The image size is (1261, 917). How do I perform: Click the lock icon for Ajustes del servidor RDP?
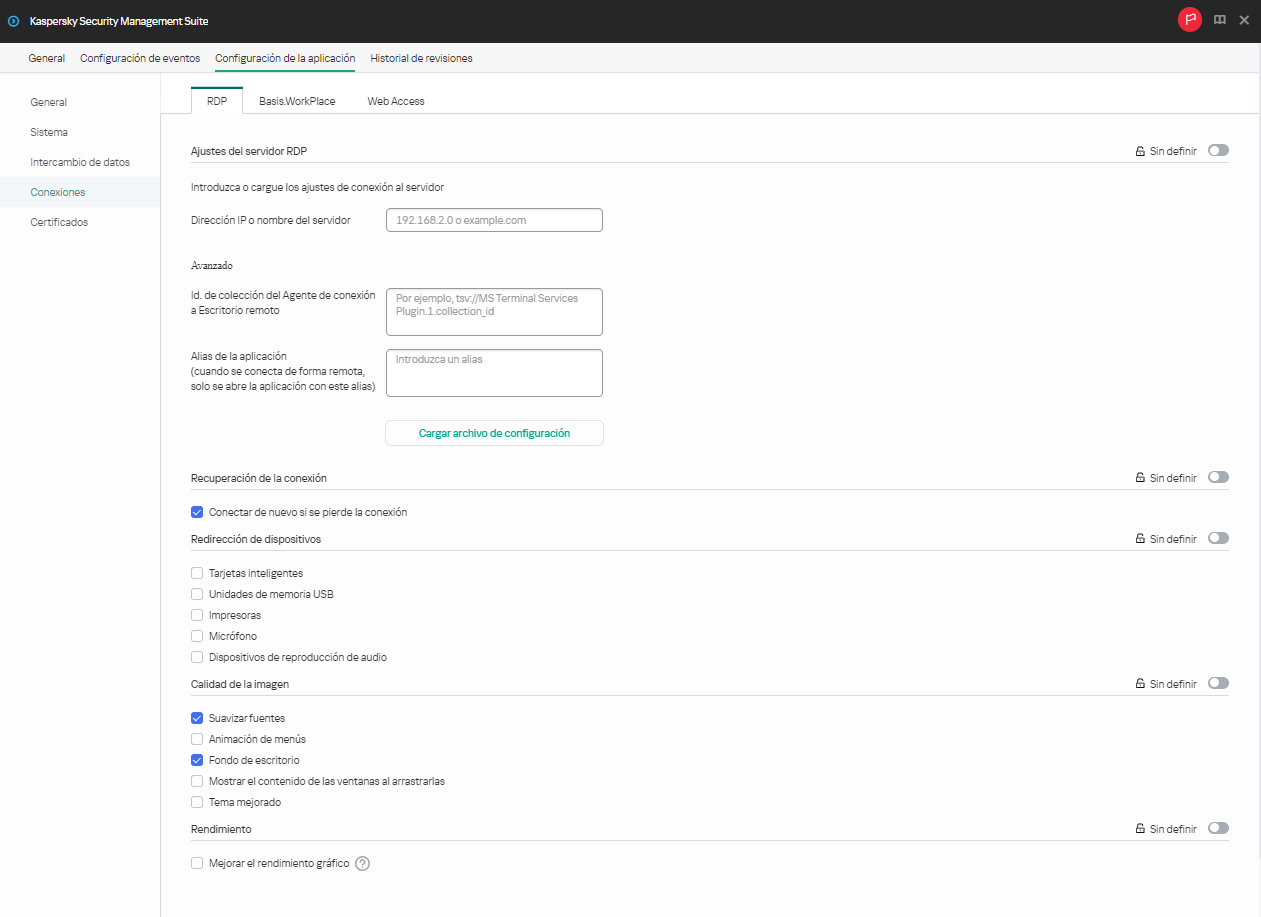(x=1140, y=150)
